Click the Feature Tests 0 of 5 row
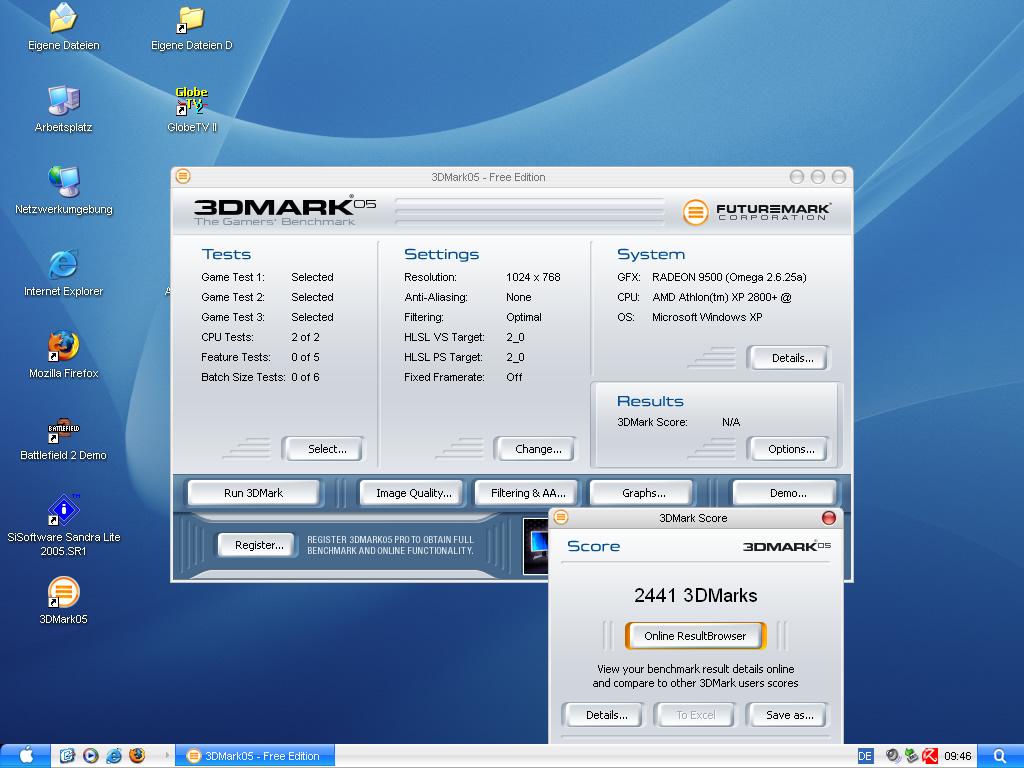Viewport: 1024px width, 768px height. click(x=261, y=357)
